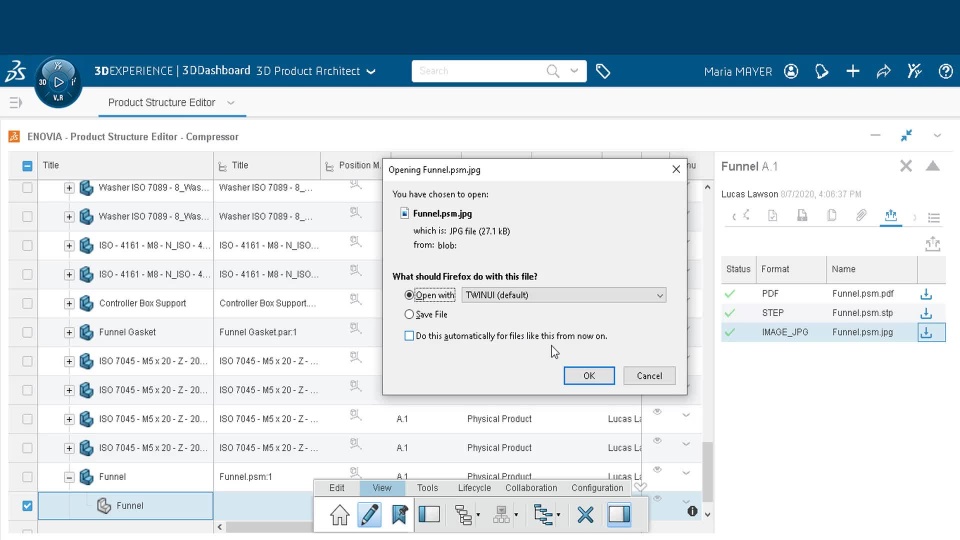
Task: Check the Controller Box Support row checkbox
Action: click(x=27, y=304)
